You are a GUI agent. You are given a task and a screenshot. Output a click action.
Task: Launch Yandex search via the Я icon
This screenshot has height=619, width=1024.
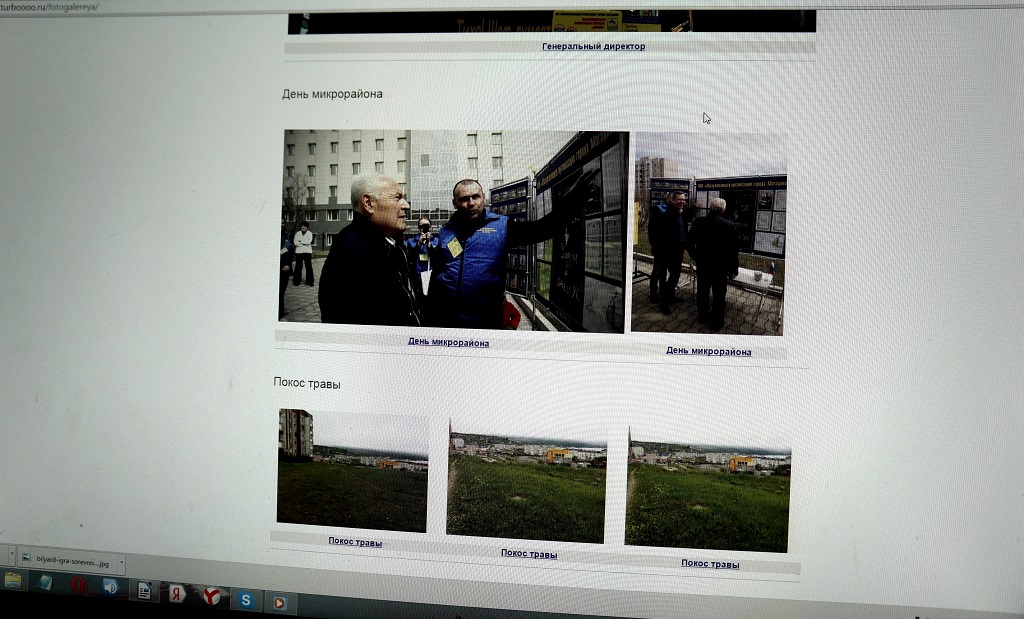pos(175,593)
